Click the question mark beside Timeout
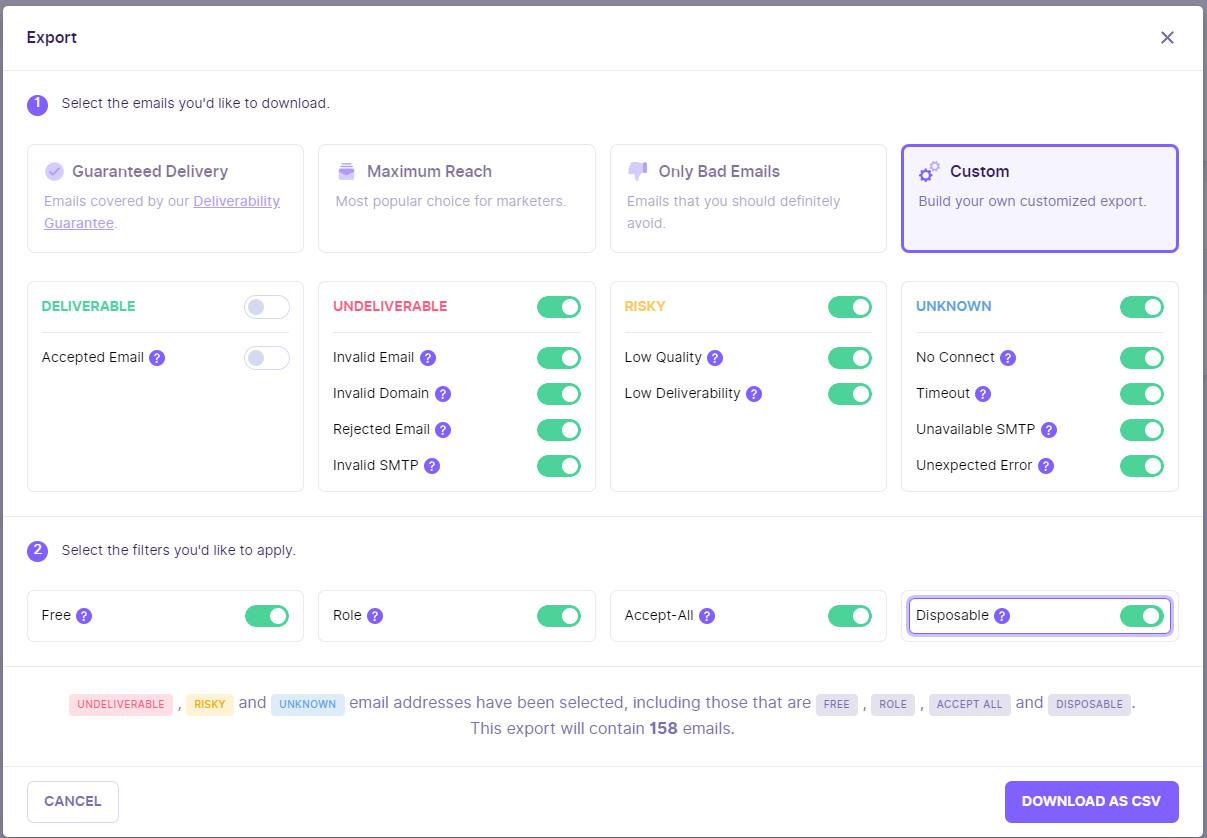The height and width of the screenshot is (838, 1207). point(983,394)
